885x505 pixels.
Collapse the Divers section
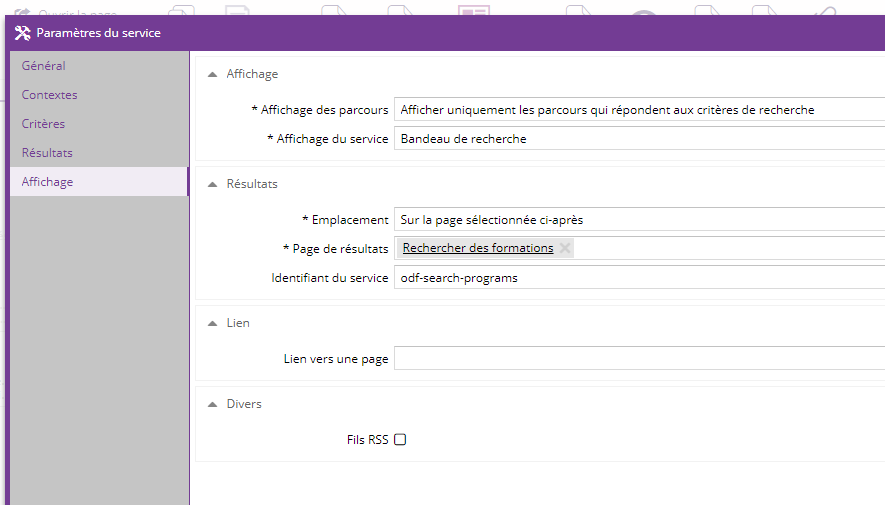[212, 404]
